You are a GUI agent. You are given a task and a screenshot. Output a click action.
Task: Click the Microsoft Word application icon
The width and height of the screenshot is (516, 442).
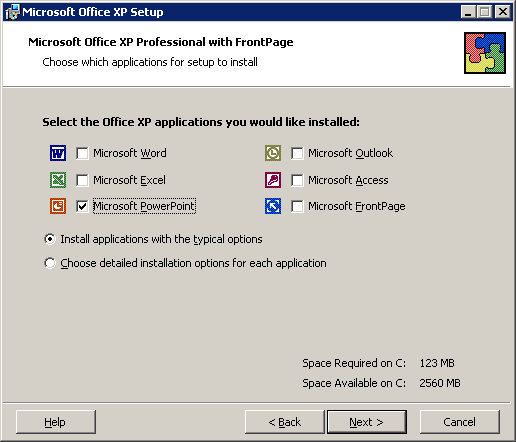pyautogui.click(x=58, y=153)
